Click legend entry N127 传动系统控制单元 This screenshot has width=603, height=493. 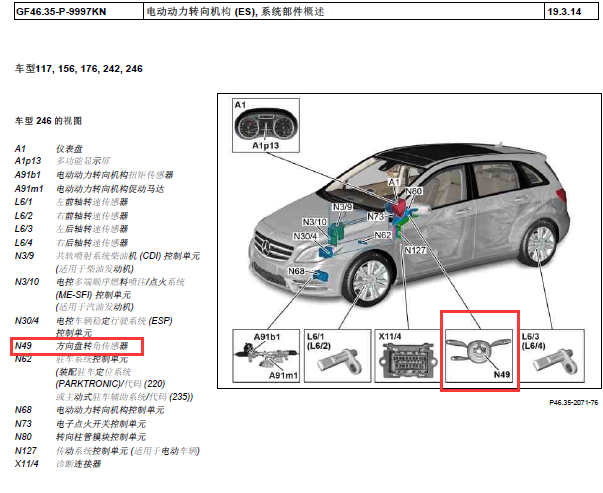pos(107,451)
